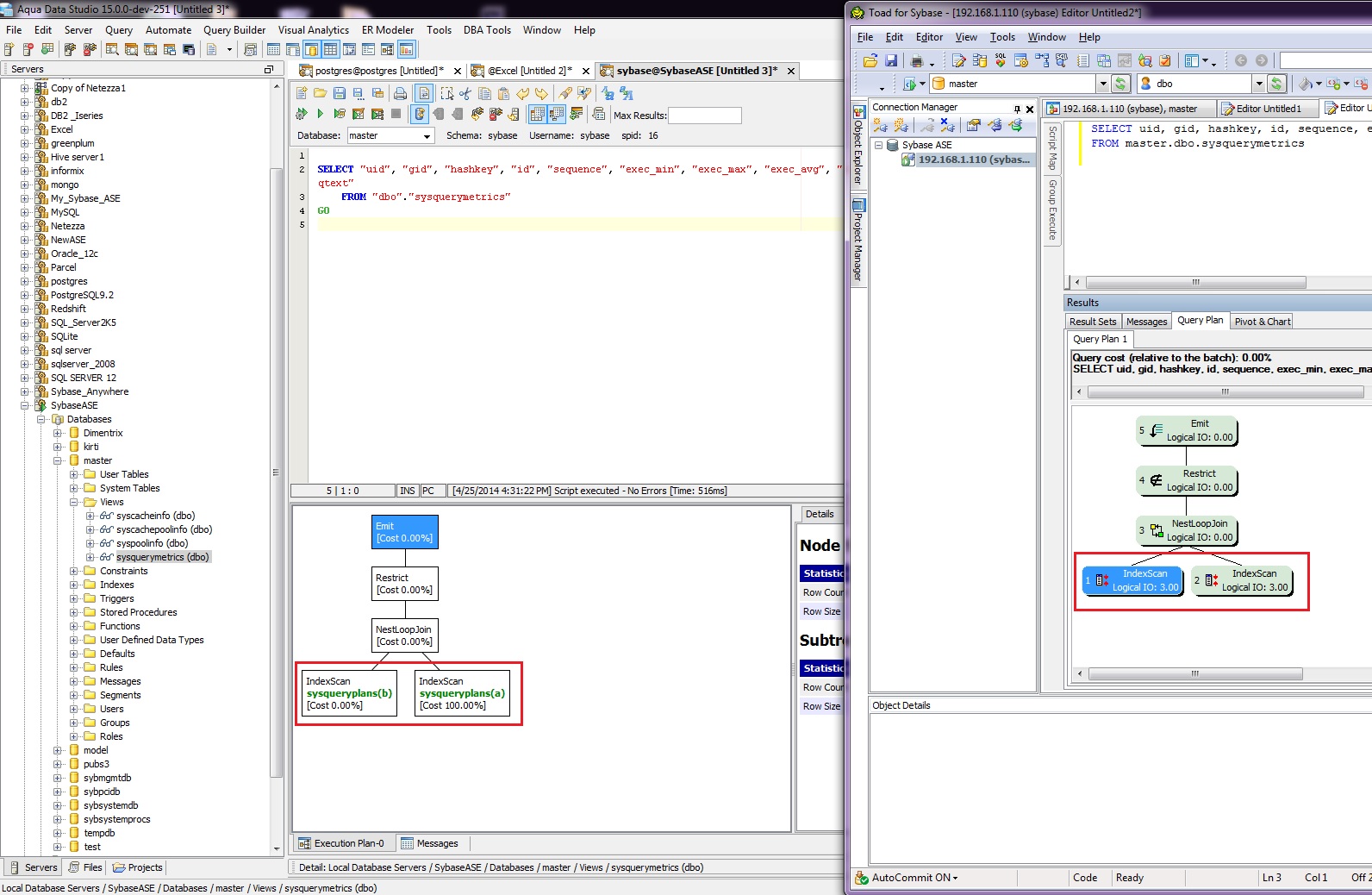Screen dimensions: 1372x895
Task: Click Aqua editor Open file folder icon
Action: point(320,93)
